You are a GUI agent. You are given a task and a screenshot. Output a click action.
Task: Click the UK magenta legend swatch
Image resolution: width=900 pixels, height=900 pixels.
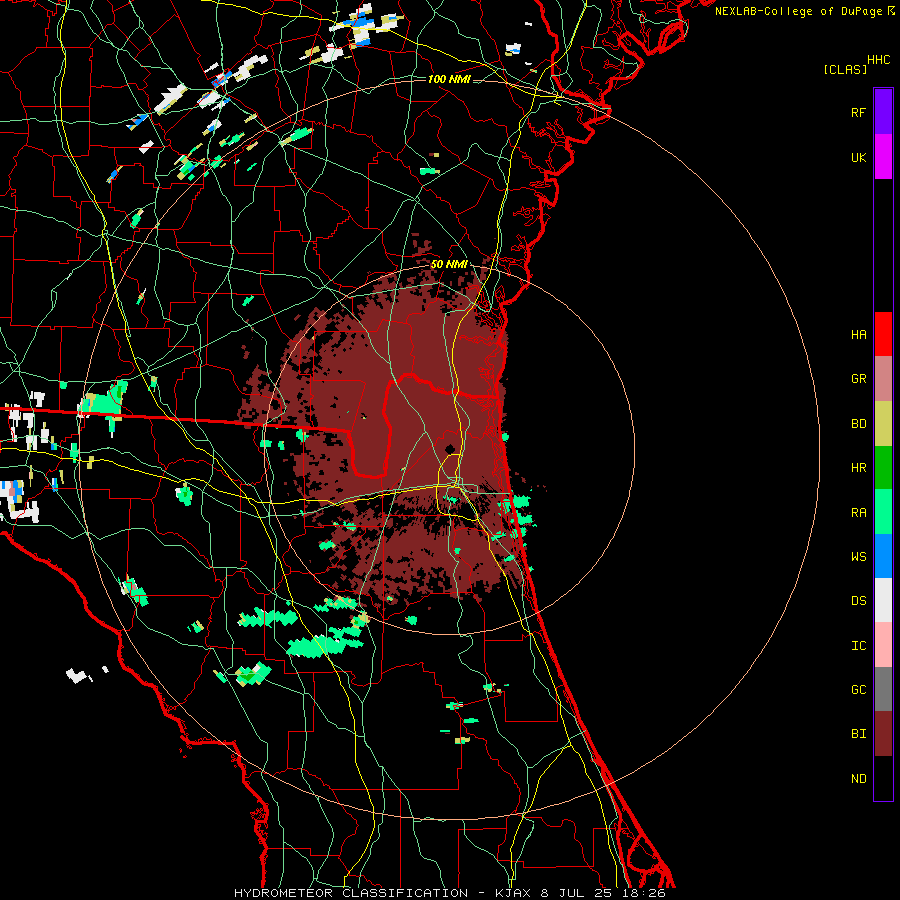pyautogui.click(x=883, y=157)
